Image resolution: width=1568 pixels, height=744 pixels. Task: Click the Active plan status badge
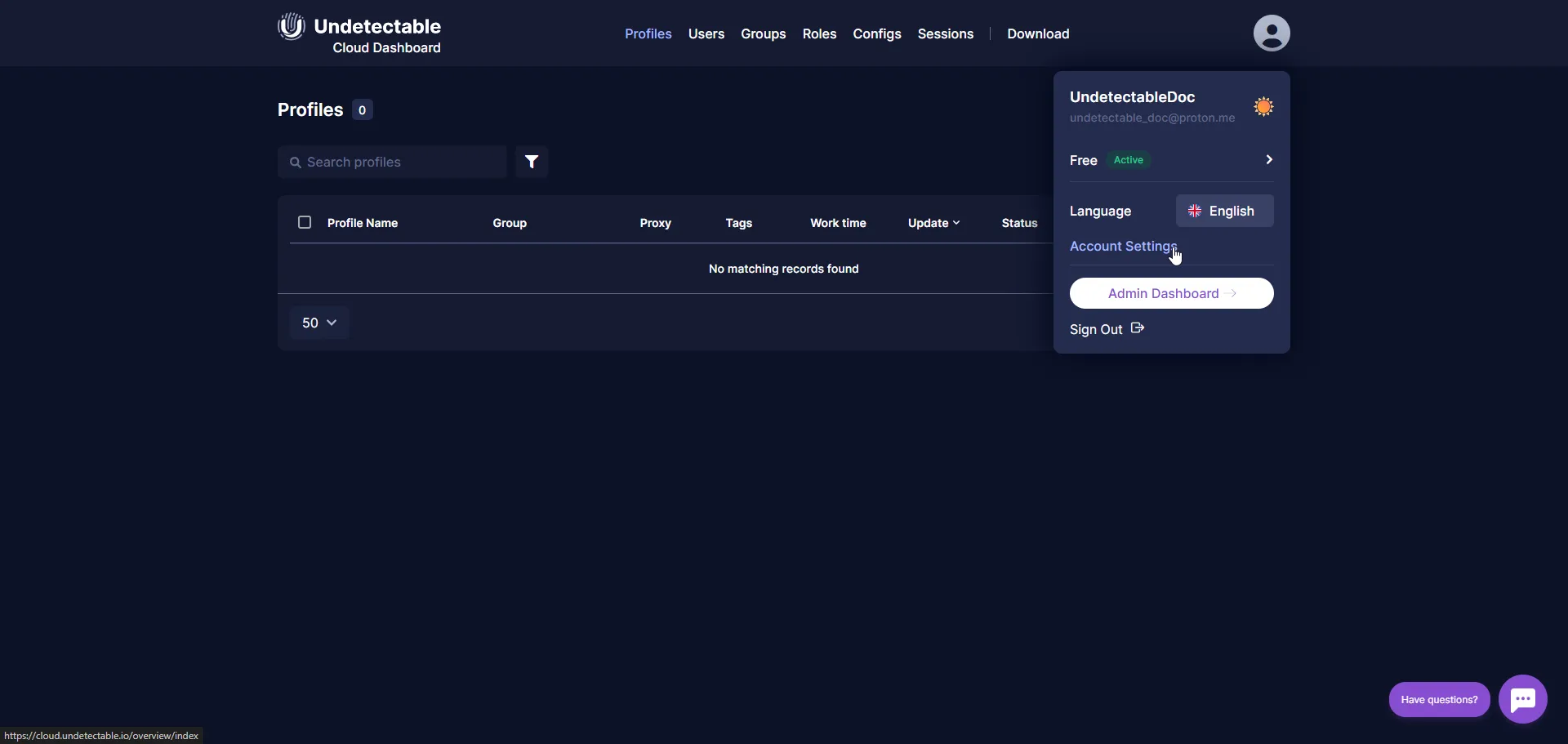(x=1129, y=160)
